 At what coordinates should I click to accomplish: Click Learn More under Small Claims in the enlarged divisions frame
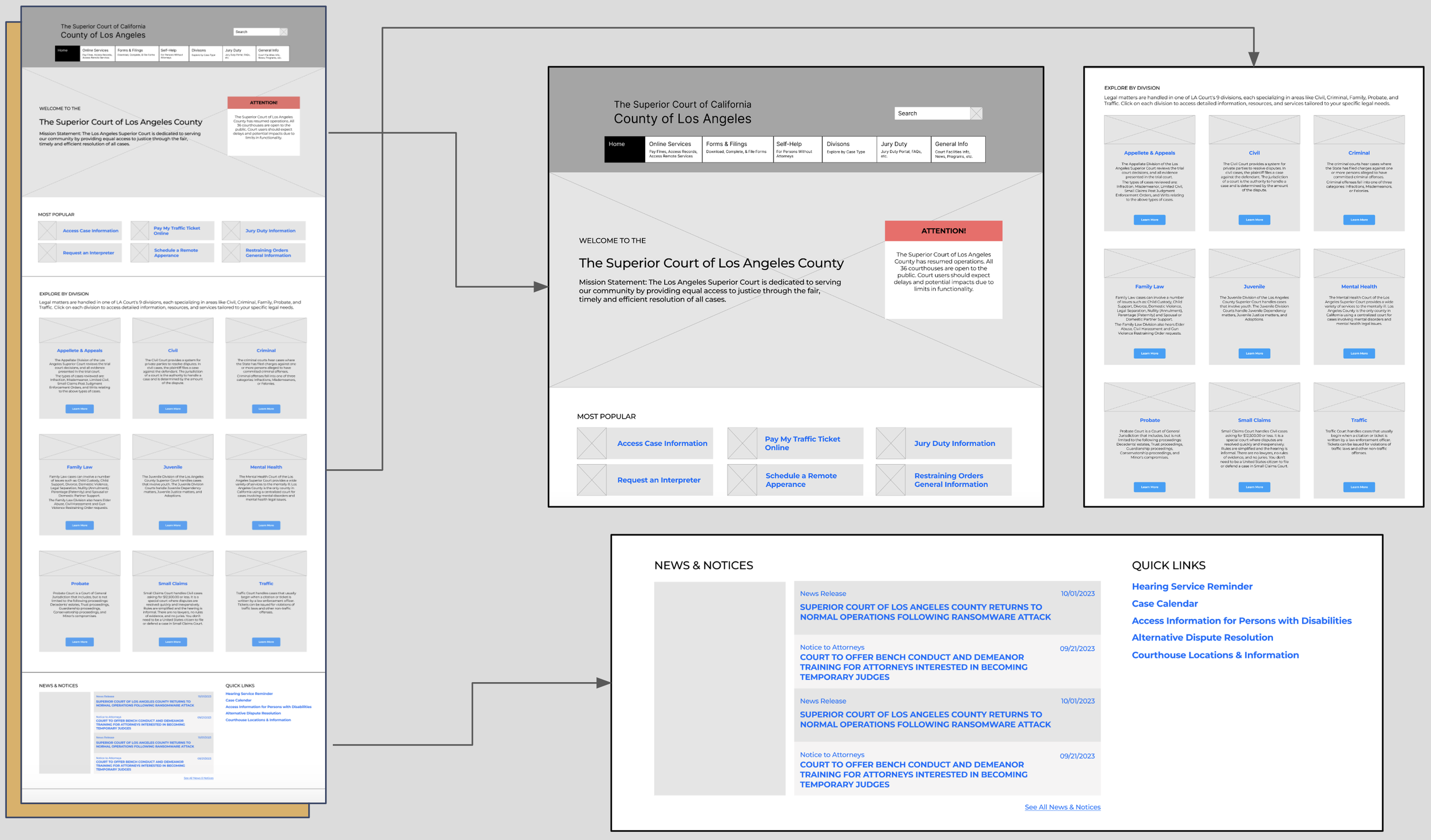[1254, 487]
